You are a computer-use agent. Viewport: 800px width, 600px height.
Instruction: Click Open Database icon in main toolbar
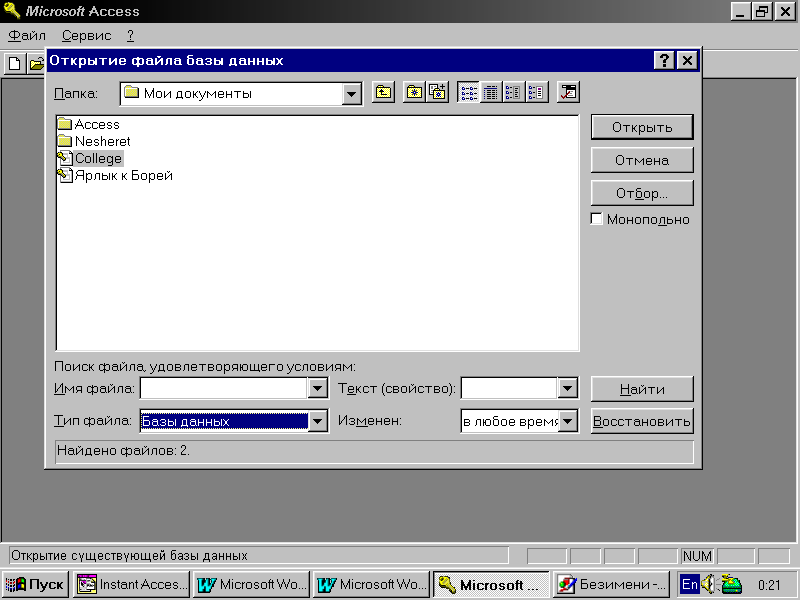pos(36,64)
